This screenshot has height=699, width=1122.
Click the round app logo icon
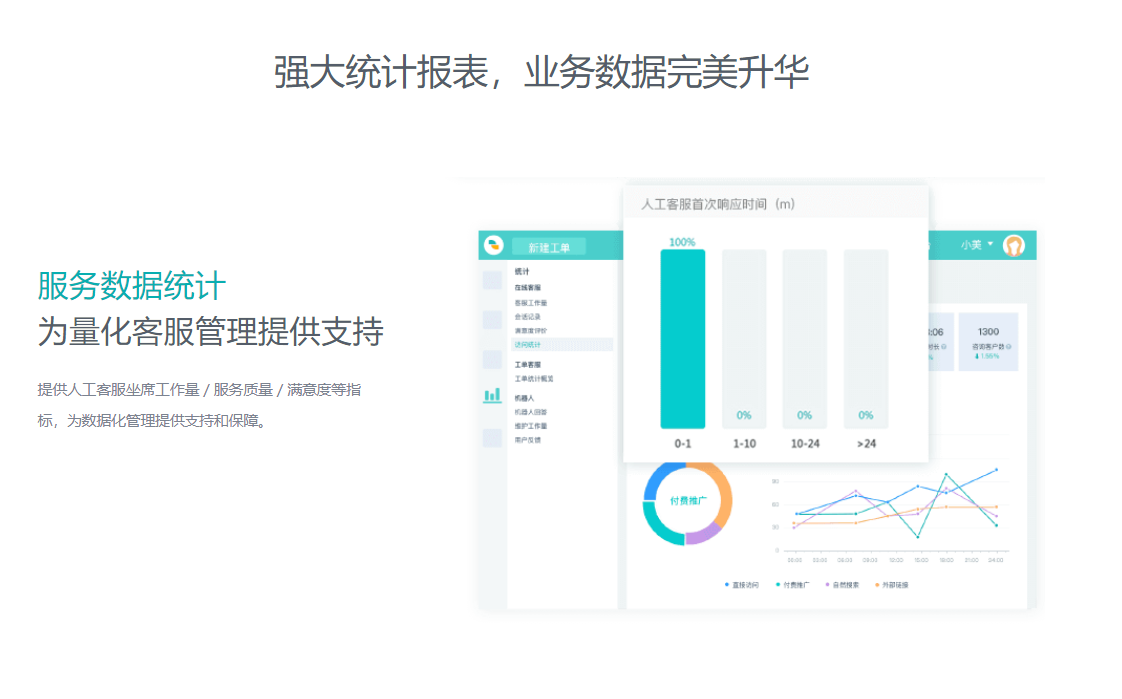[x=493, y=245]
